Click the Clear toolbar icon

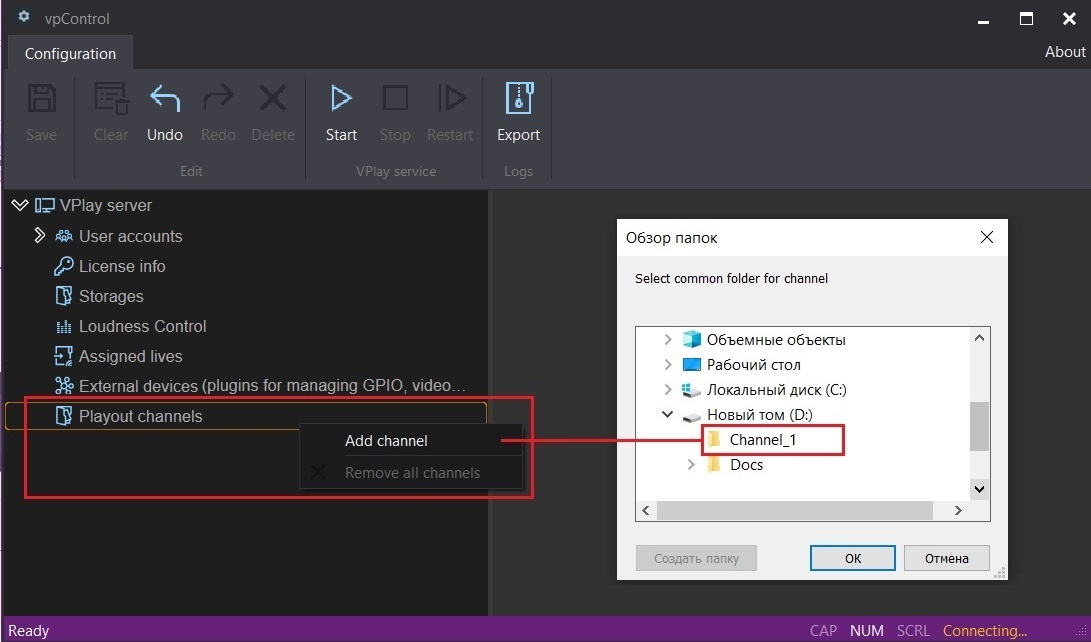[x=111, y=99]
